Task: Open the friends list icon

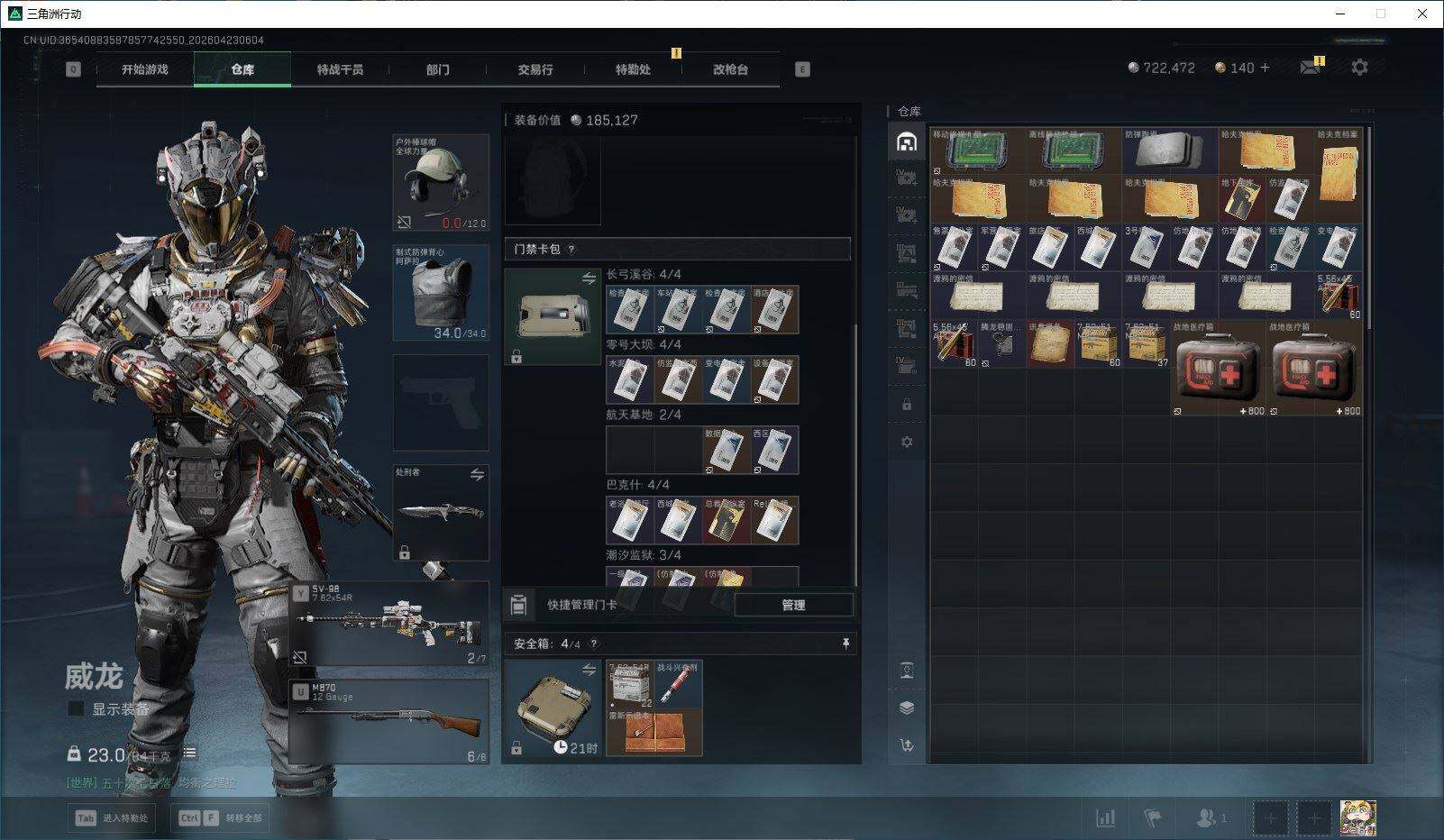Action: [1206, 817]
